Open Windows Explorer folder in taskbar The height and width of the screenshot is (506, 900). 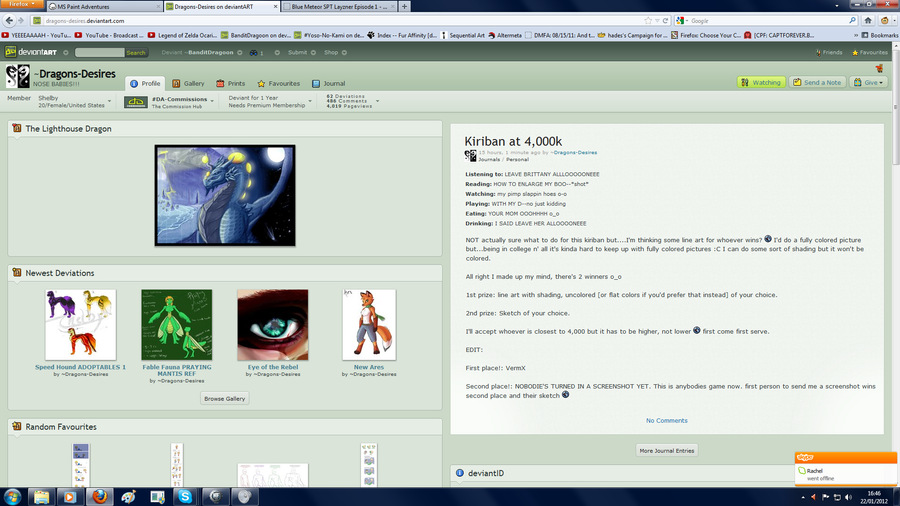coord(41,496)
